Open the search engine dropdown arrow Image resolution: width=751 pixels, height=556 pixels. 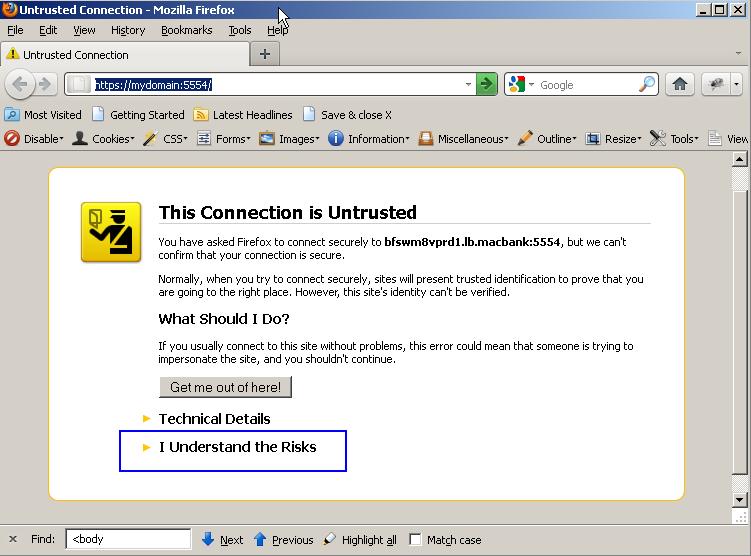click(531, 84)
